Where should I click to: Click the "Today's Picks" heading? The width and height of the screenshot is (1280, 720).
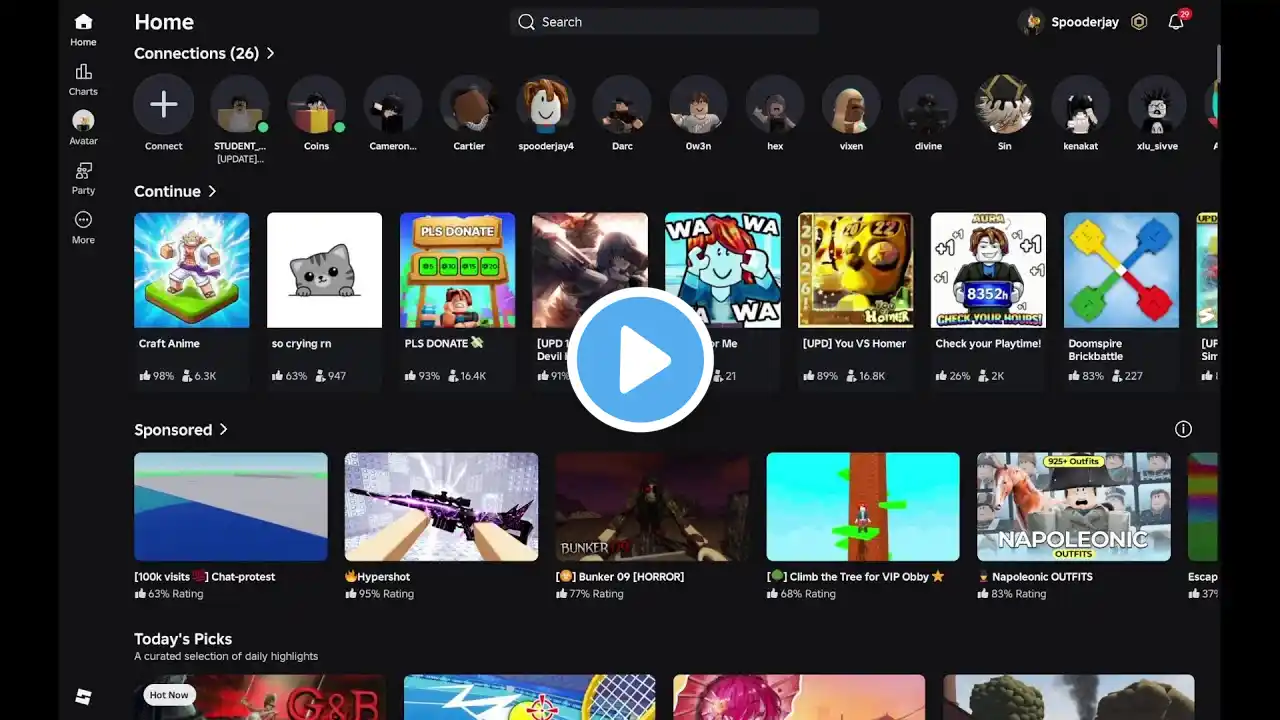click(x=183, y=639)
